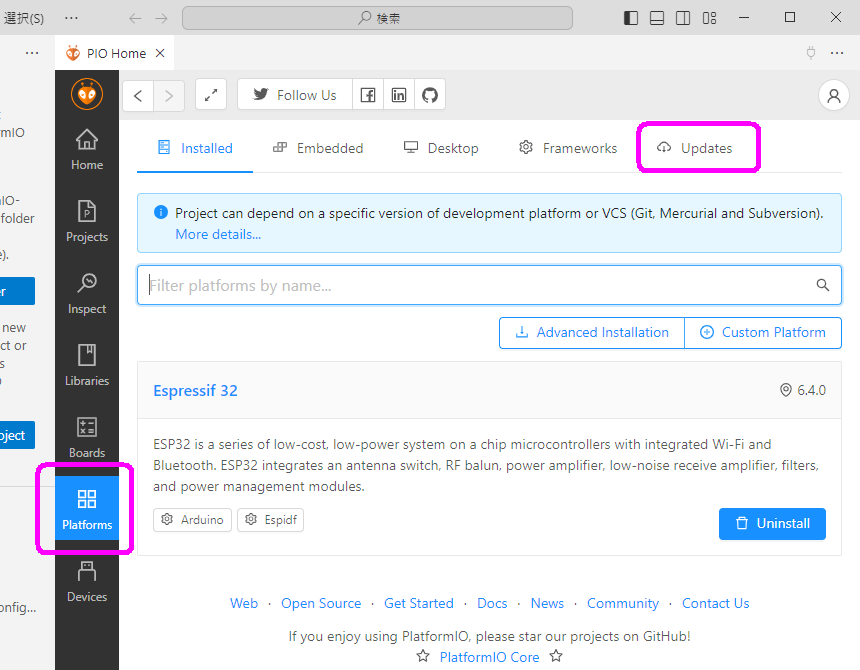Switch to the Embedded tab
The height and width of the screenshot is (670, 860).
point(318,148)
